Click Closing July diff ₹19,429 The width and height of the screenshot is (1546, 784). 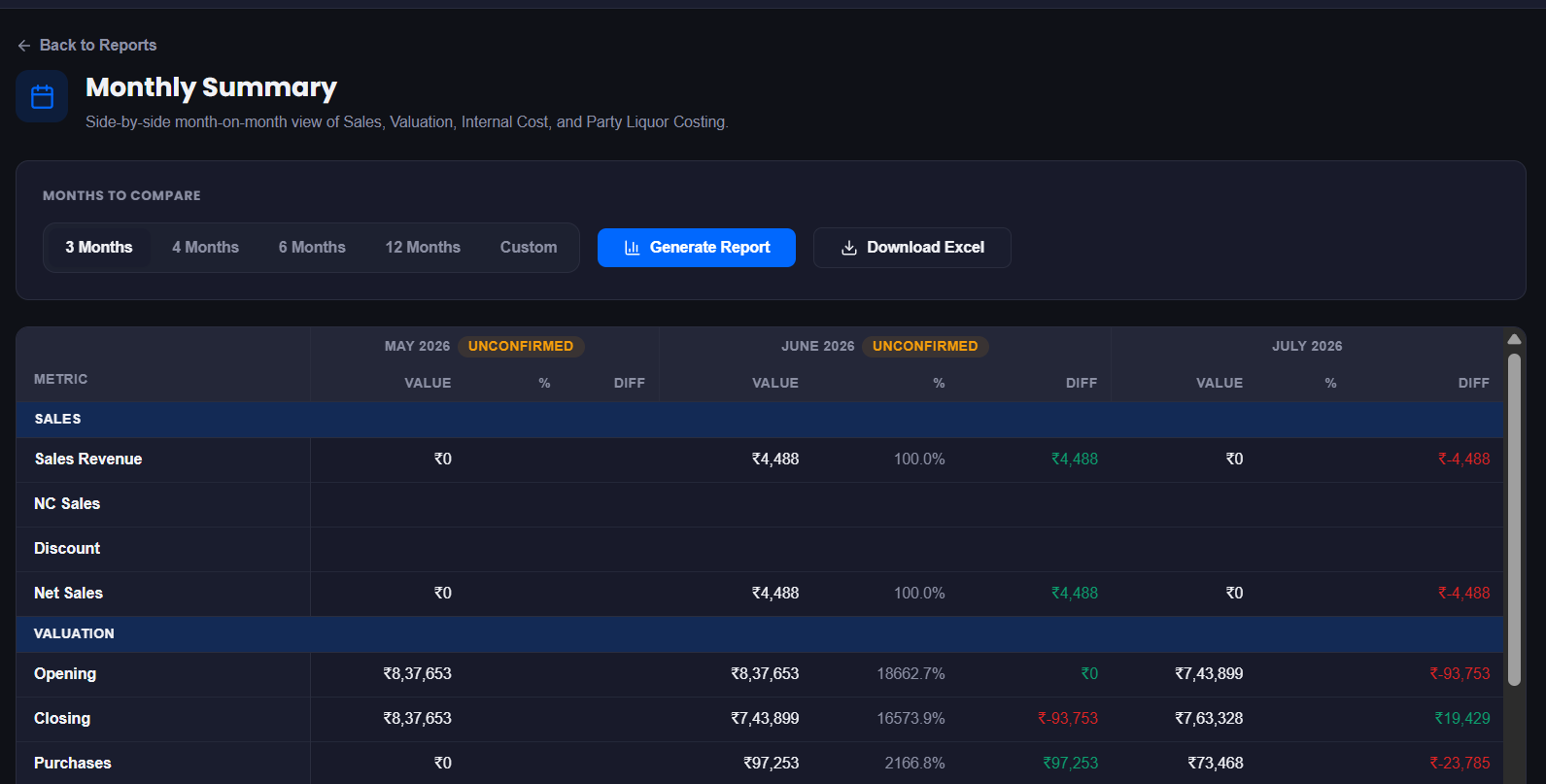[x=1462, y=719]
